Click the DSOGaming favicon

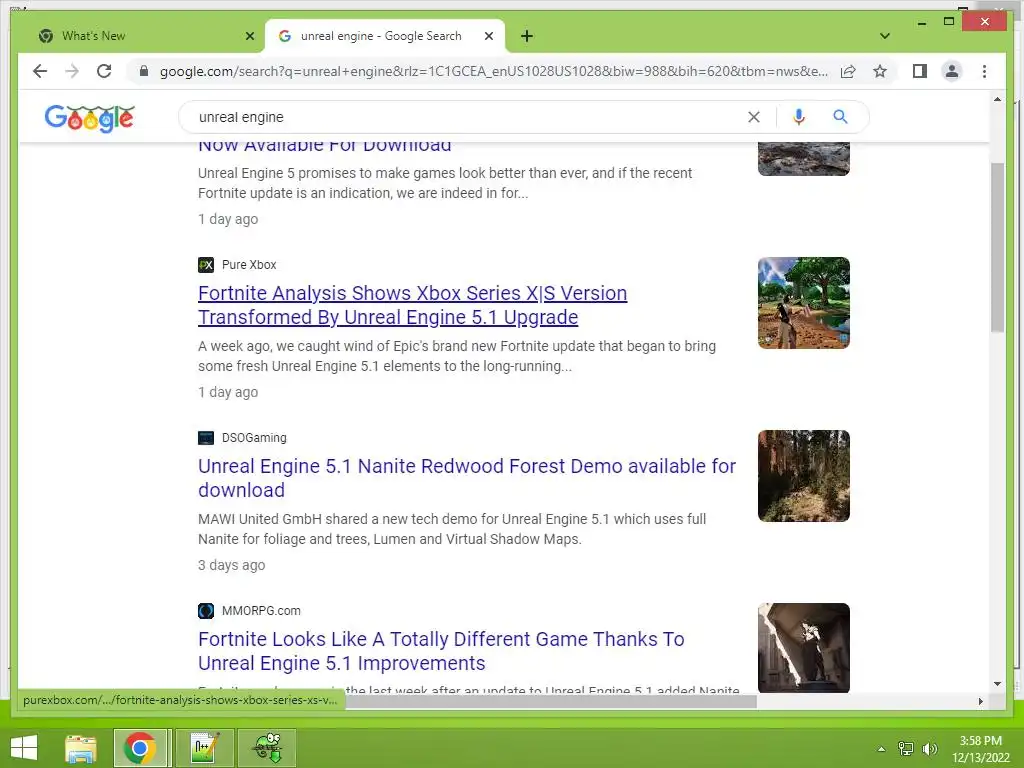pos(206,438)
